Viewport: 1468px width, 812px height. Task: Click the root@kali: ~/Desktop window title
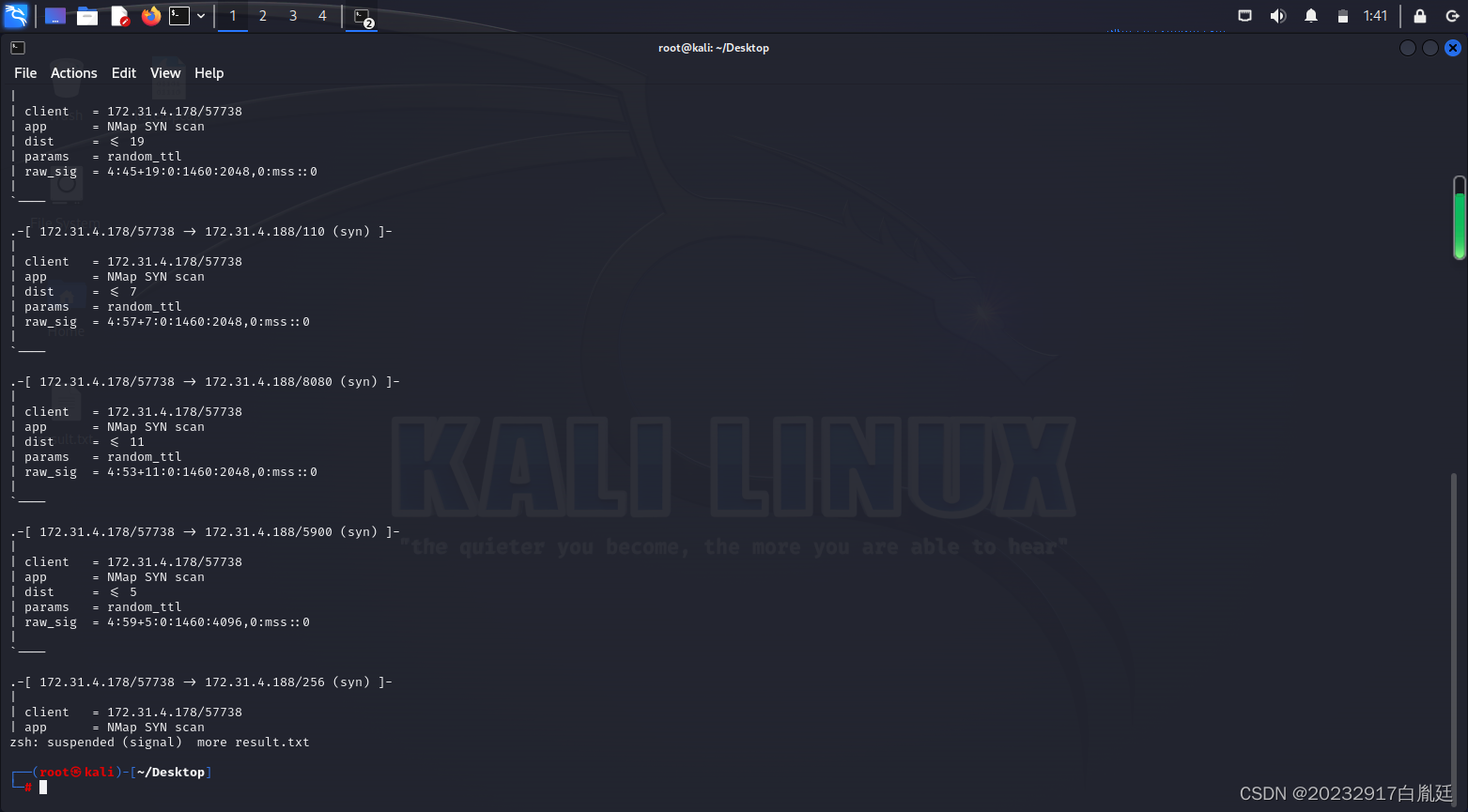pos(714,48)
